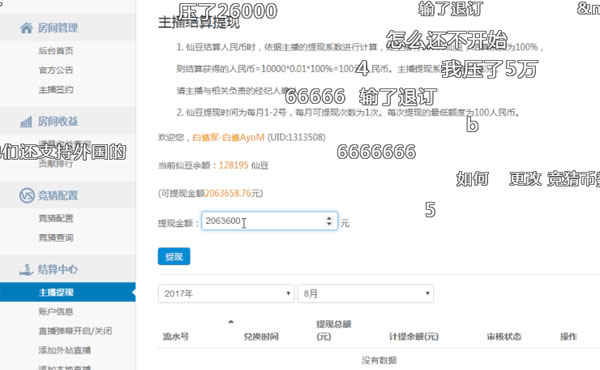
Task: Click the 提现总额(元) column header
Action: [334, 331]
